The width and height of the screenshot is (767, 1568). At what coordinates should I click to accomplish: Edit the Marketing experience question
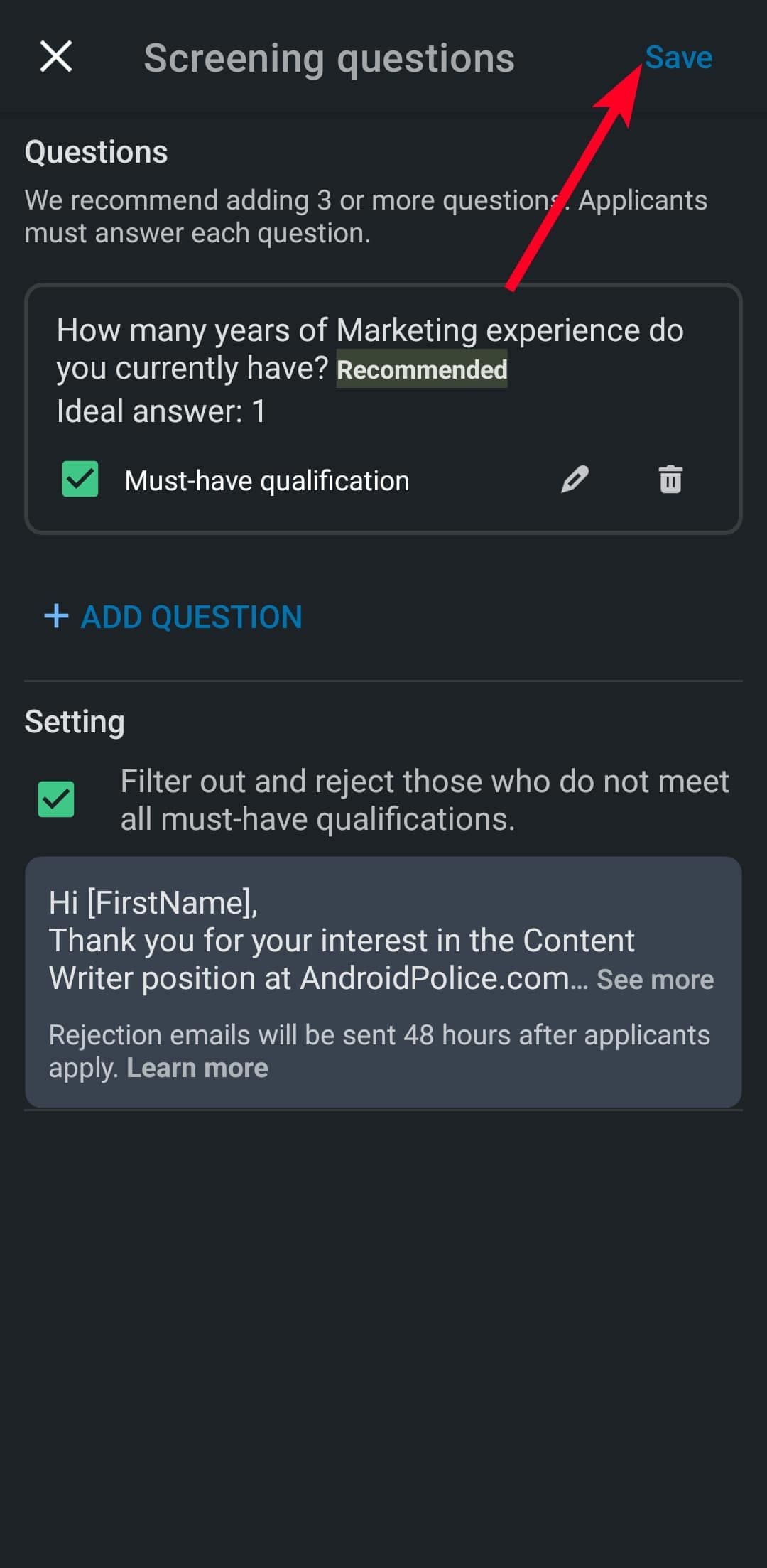[x=575, y=480]
